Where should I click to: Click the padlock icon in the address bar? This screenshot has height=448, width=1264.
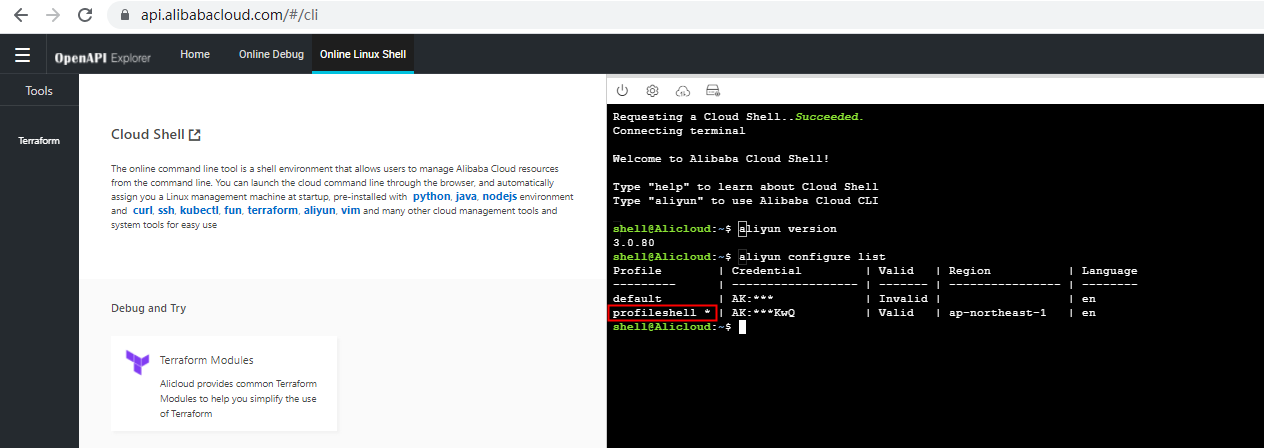click(x=125, y=16)
